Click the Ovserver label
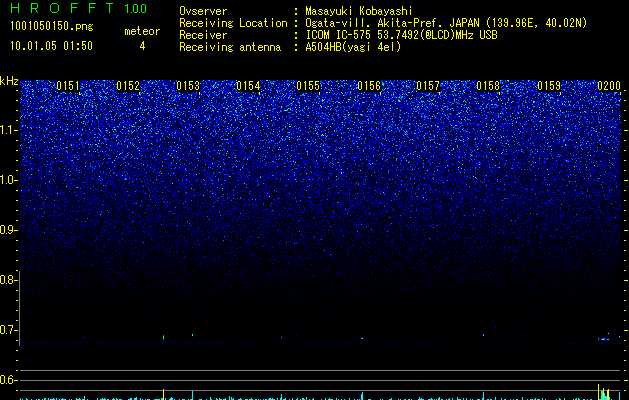The image size is (629, 400). click(x=203, y=11)
